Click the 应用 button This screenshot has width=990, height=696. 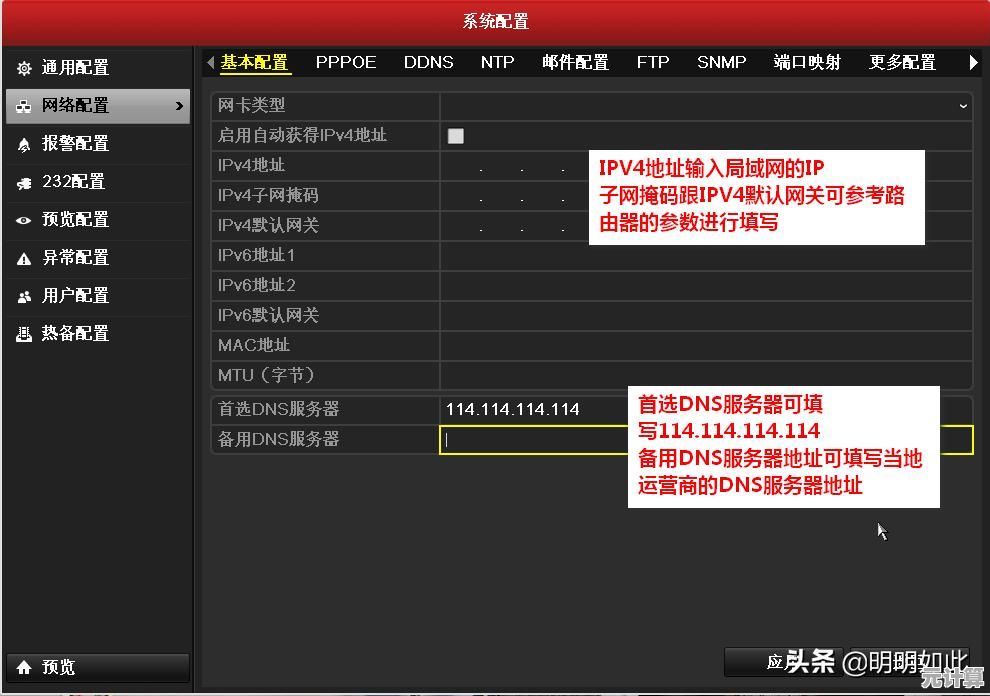click(x=778, y=661)
